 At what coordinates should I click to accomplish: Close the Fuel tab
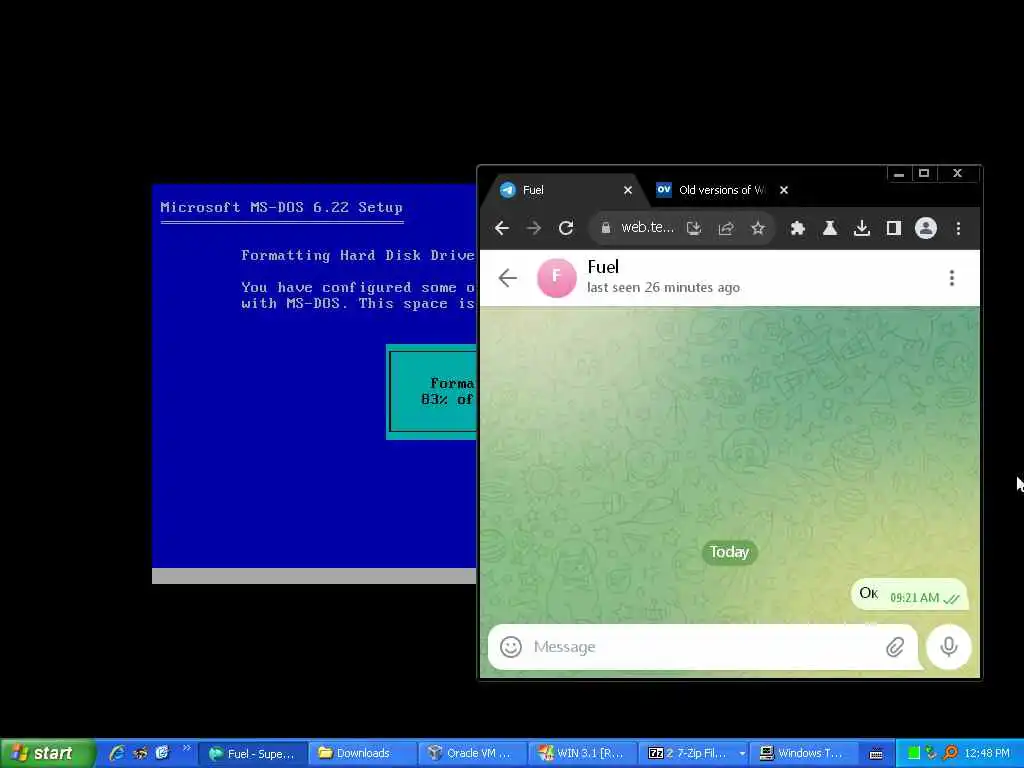[x=628, y=190]
